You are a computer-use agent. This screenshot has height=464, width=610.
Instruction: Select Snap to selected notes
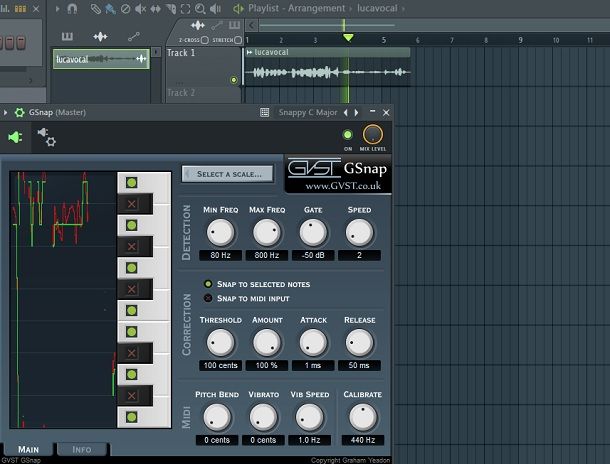point(257,284)
